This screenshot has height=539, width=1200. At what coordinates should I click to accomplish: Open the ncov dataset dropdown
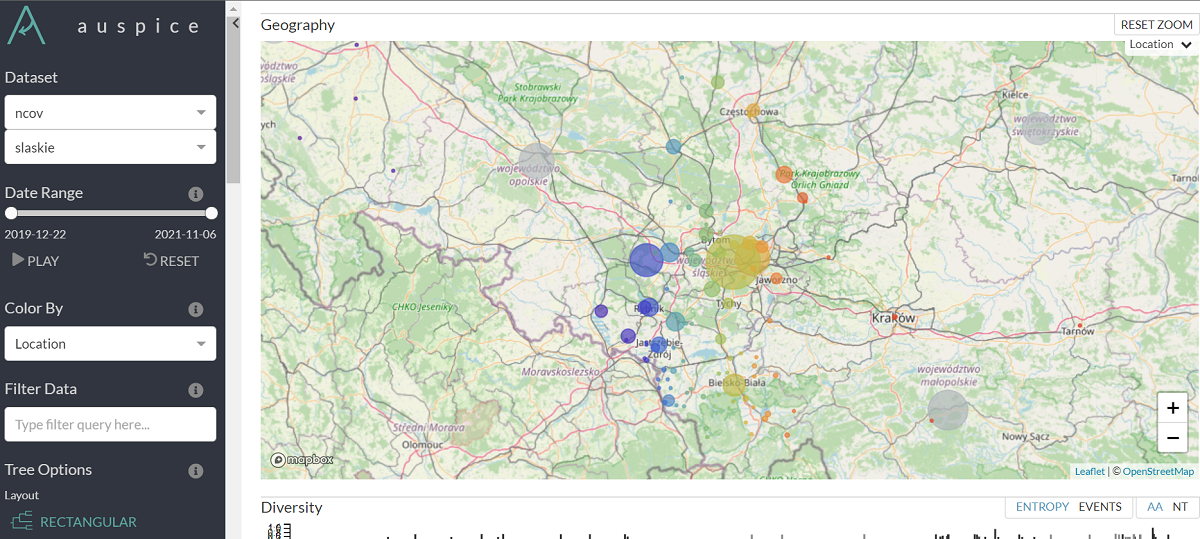110,113
